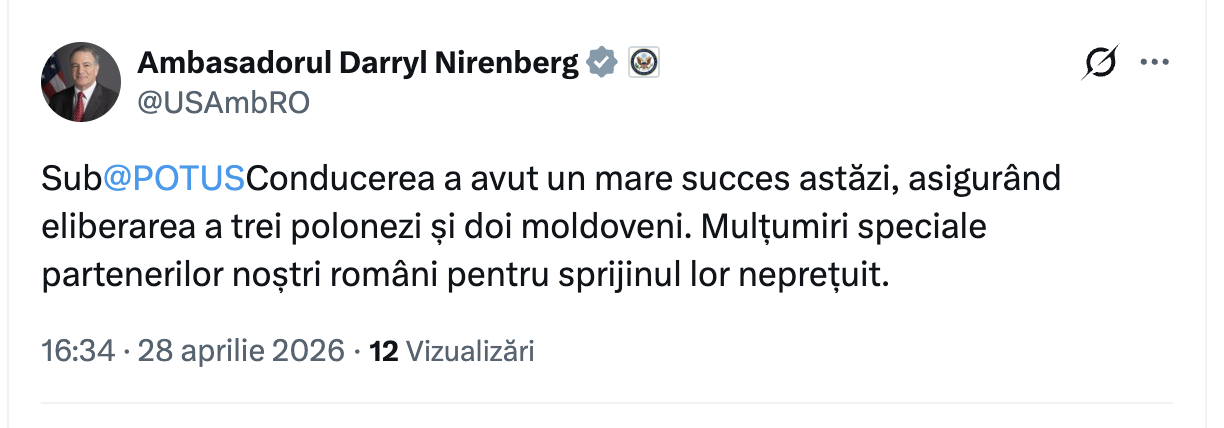Open the @POTUS mention link

(x=174, y=180)
